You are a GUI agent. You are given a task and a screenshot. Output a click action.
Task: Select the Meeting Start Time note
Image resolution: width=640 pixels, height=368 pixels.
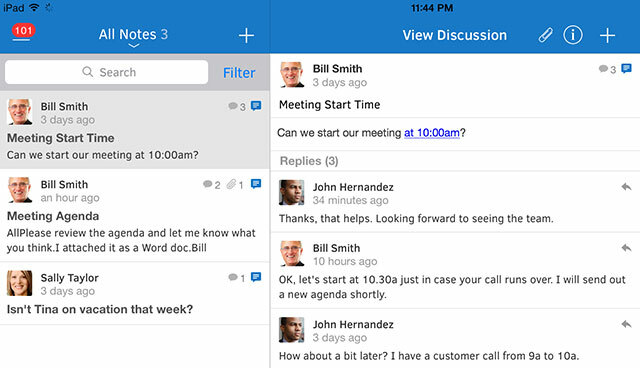tap(135, 130)
